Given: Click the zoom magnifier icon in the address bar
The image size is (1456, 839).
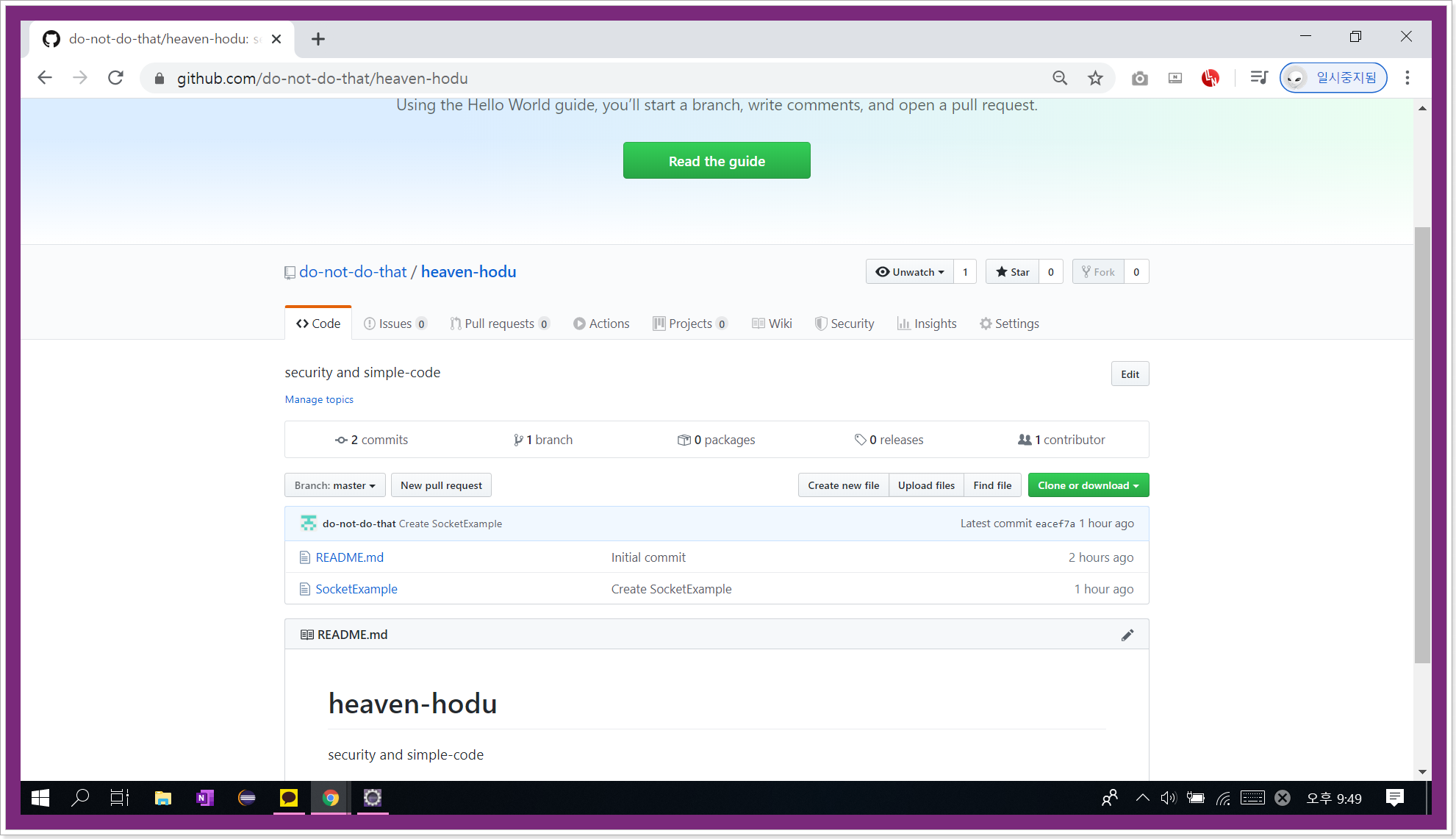Looking at the screenshot, I should point(1059,78).
